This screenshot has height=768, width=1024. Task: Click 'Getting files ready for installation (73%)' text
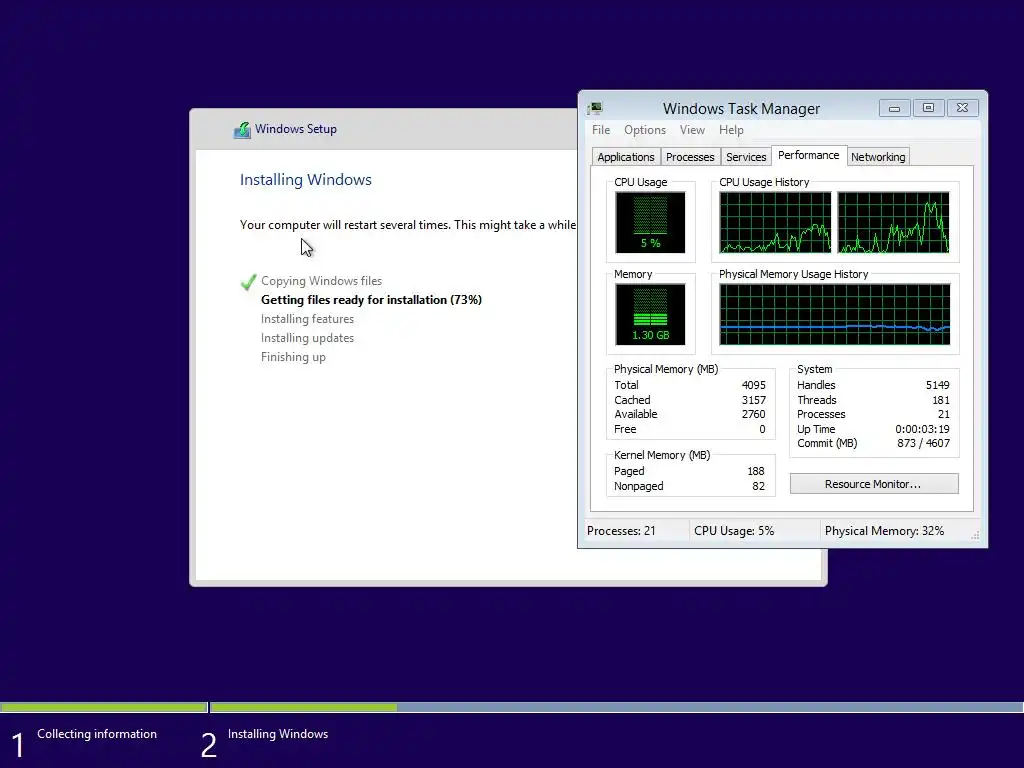[371, 300]
